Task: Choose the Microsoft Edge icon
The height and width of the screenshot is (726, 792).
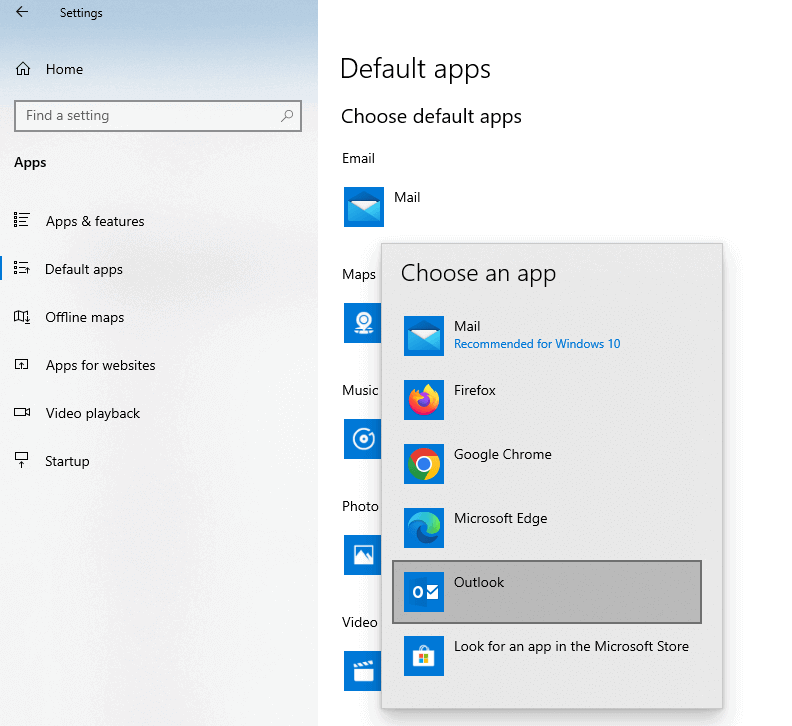Action: coord(424,528)
